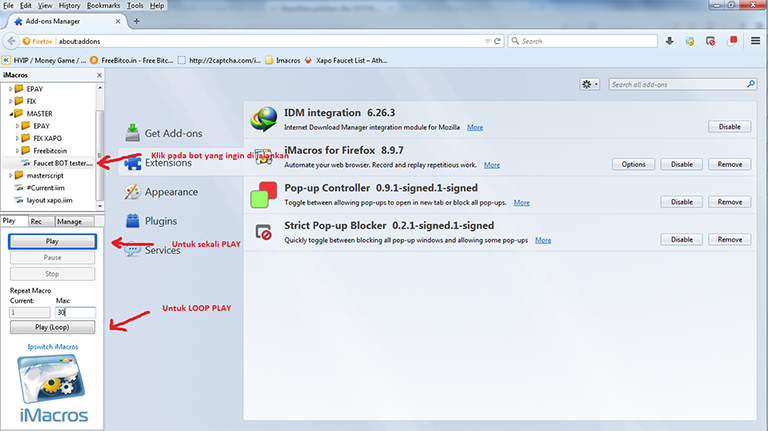This screenshot has width=768, height=431.
Task: Open the Edit menu
Action: click(25, 5)
